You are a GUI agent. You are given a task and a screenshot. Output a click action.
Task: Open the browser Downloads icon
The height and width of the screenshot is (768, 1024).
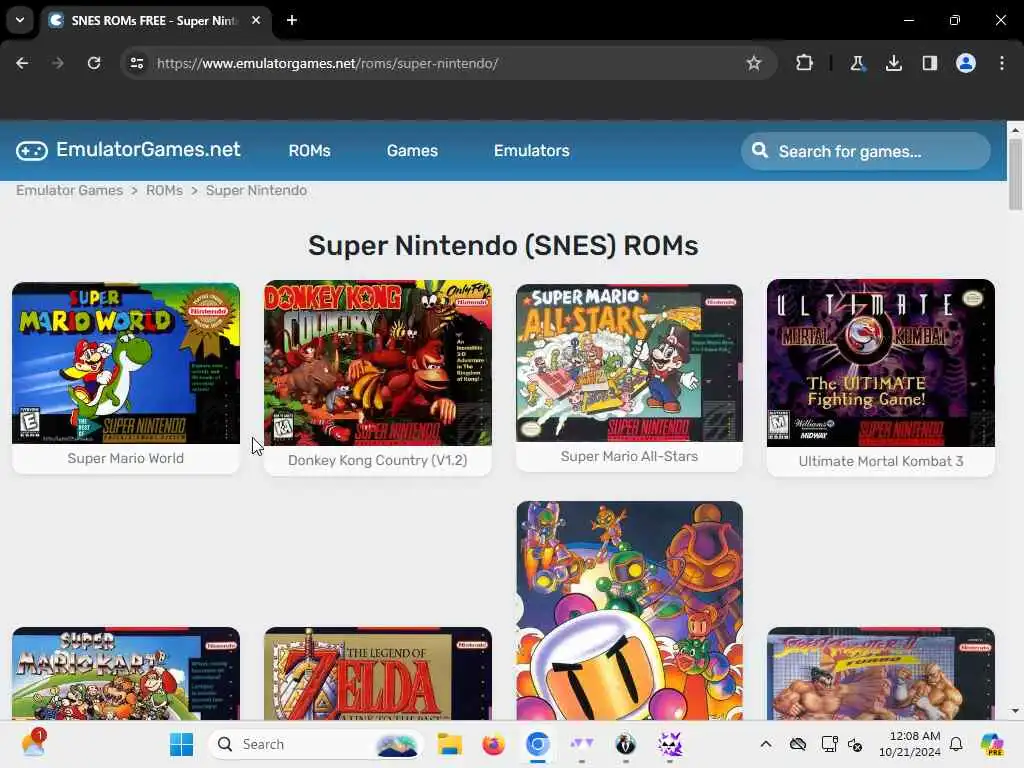point(893,63)
